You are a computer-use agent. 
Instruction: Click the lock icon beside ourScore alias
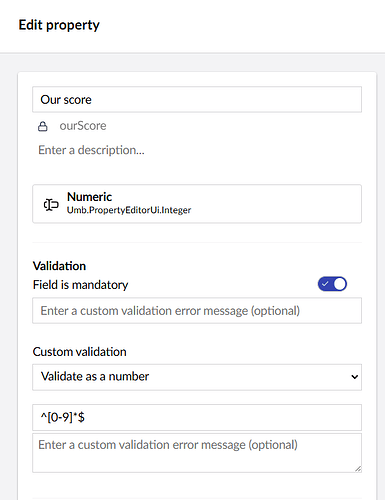coord(43,126)
